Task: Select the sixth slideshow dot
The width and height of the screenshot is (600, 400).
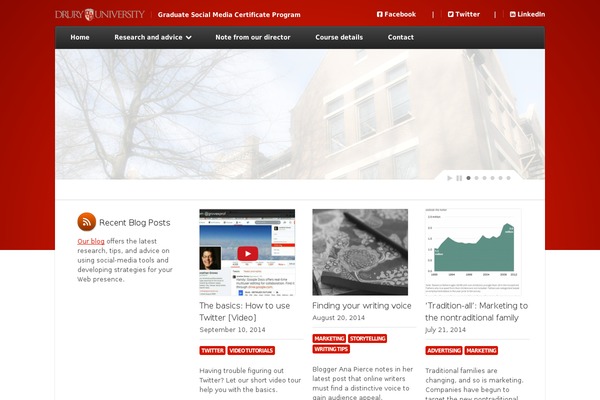Action: coord(509,178)
